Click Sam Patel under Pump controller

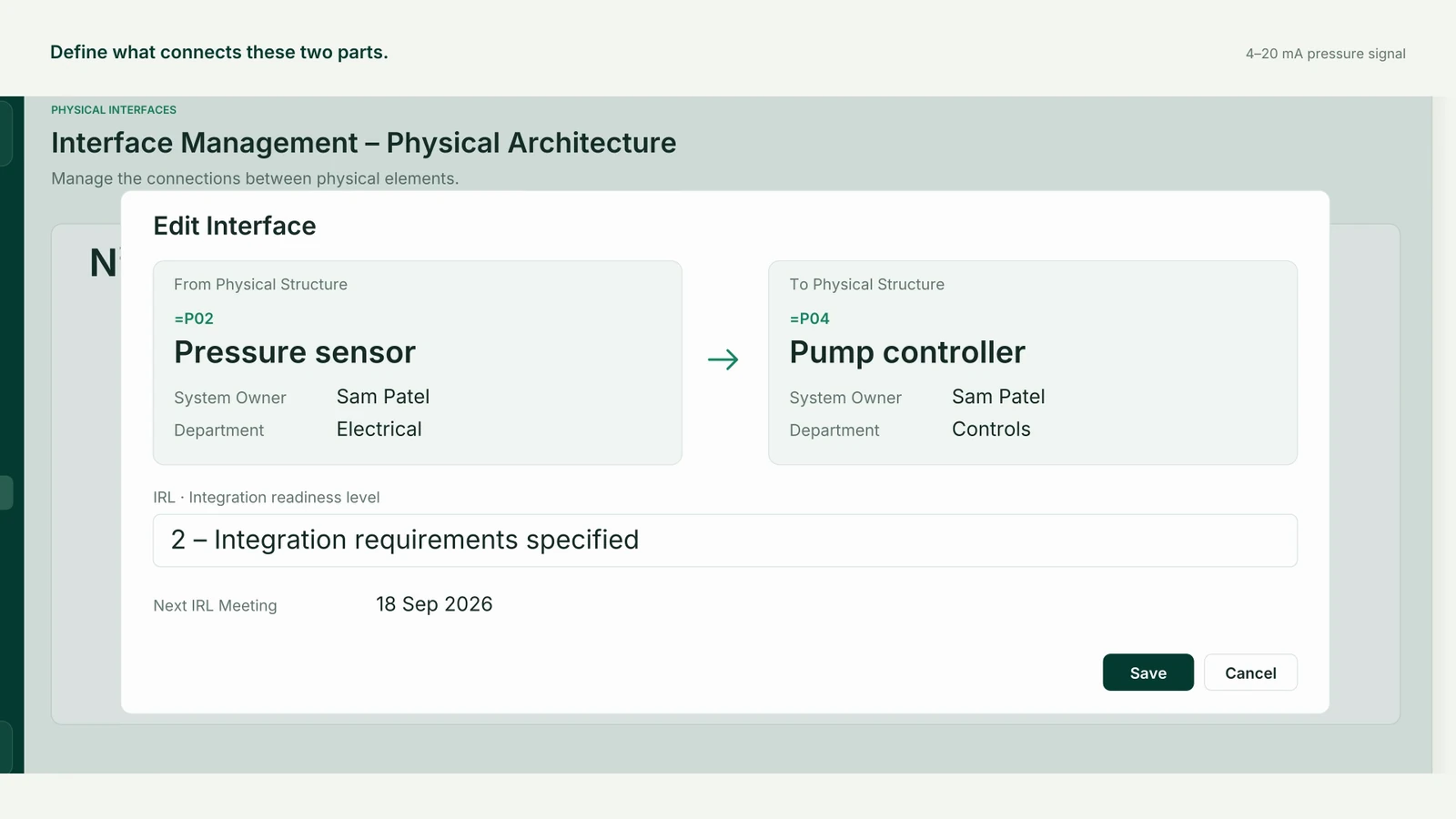[x=998, y=397]
